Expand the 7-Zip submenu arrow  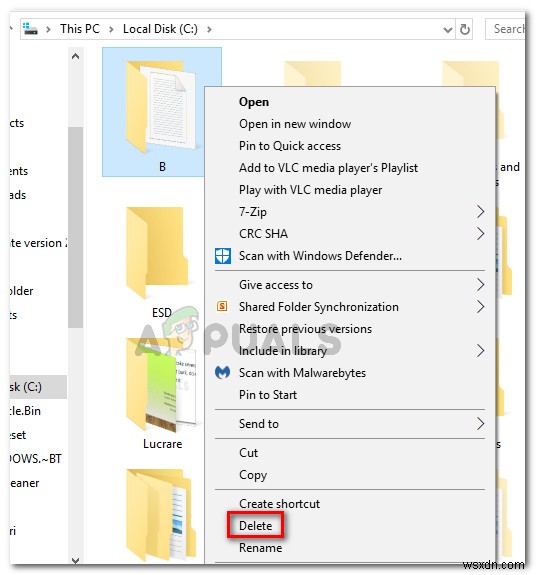click(481, 212)
